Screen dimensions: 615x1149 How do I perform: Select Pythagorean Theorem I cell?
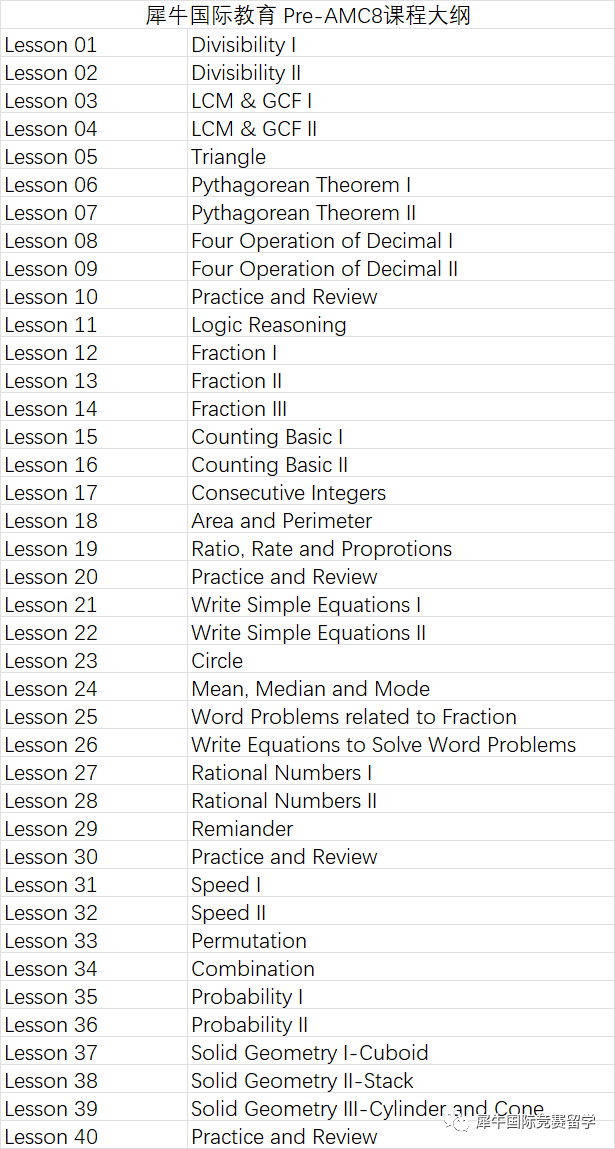pyautogui.click(x=400, y=185)
